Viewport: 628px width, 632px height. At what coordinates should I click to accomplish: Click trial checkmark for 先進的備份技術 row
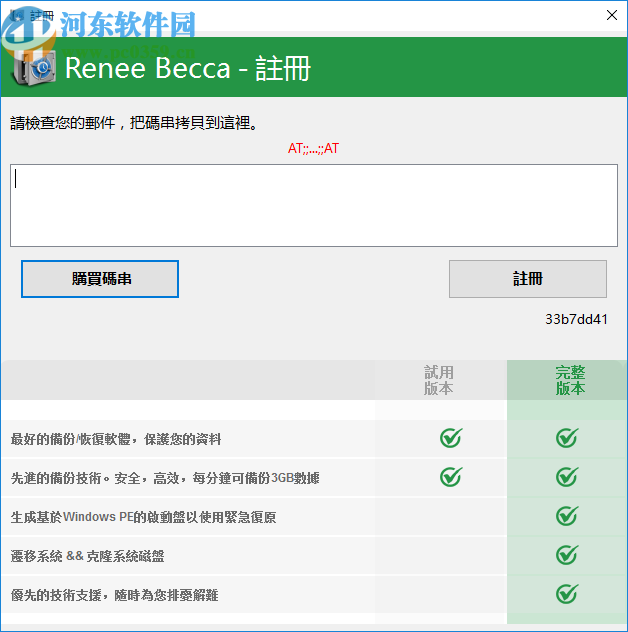point(451,477)
